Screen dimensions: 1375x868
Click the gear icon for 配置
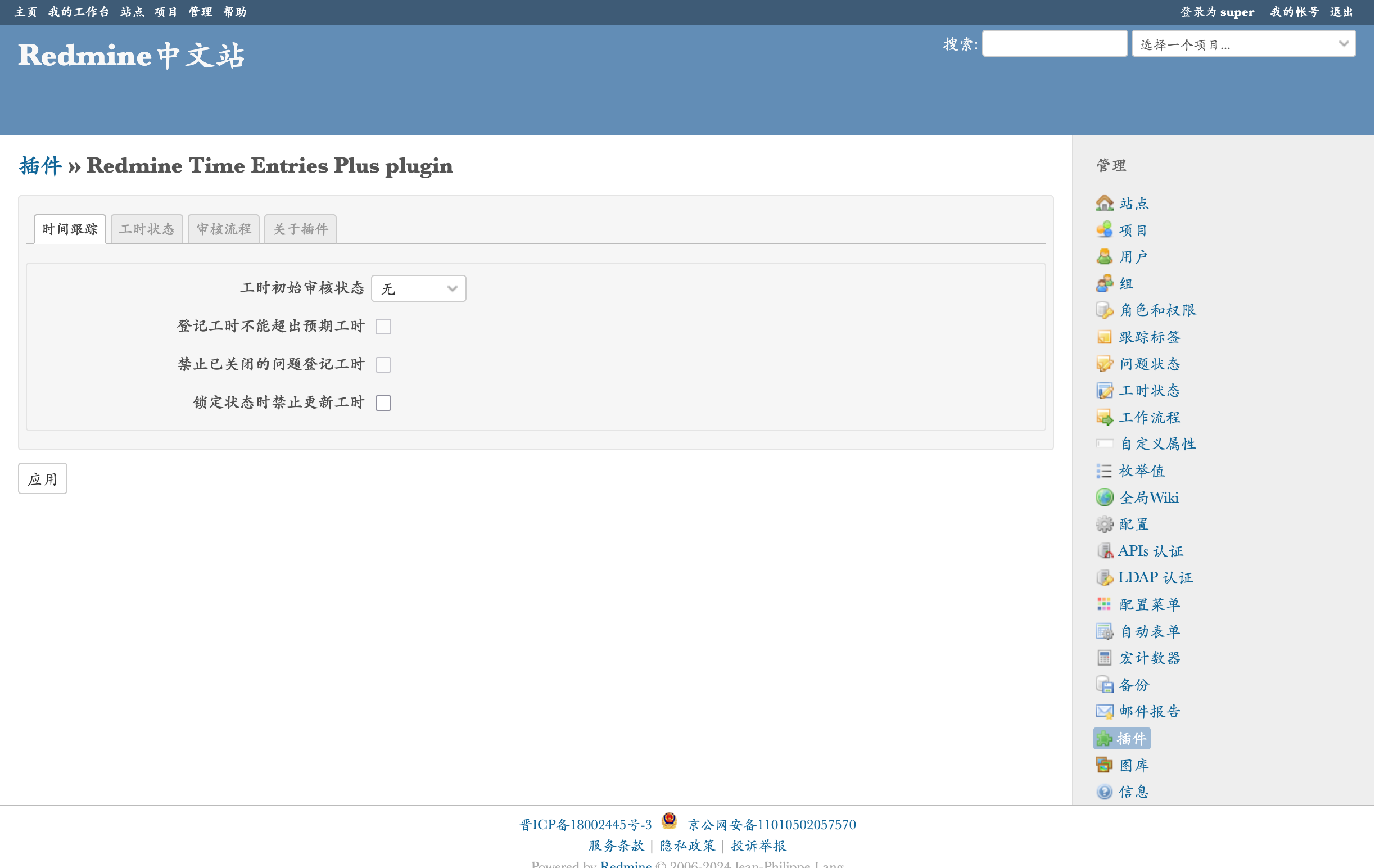coord(1104,523)
